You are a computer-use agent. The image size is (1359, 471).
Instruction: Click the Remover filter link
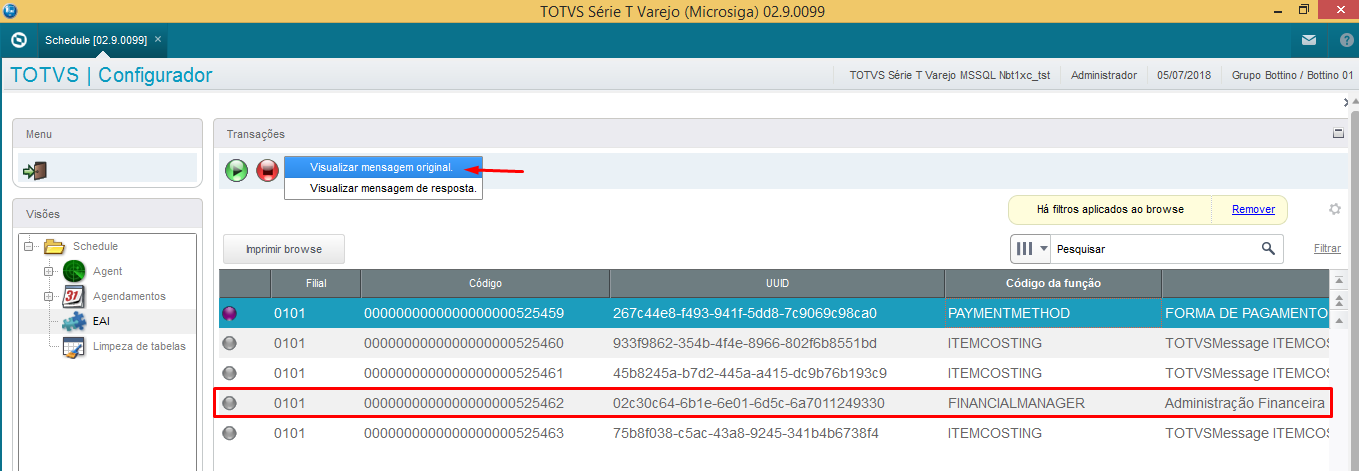1253,209
